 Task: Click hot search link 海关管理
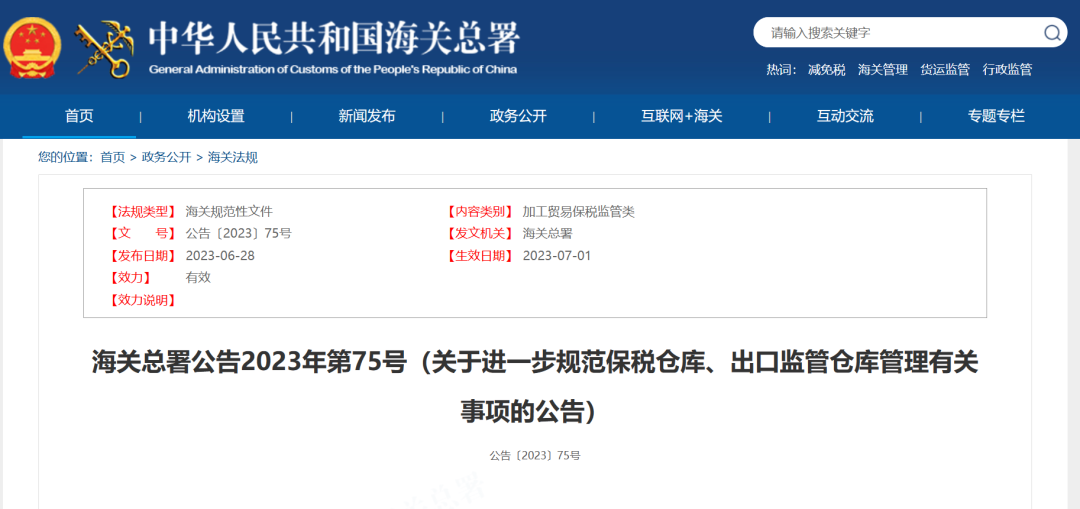[x=883, y=70]
